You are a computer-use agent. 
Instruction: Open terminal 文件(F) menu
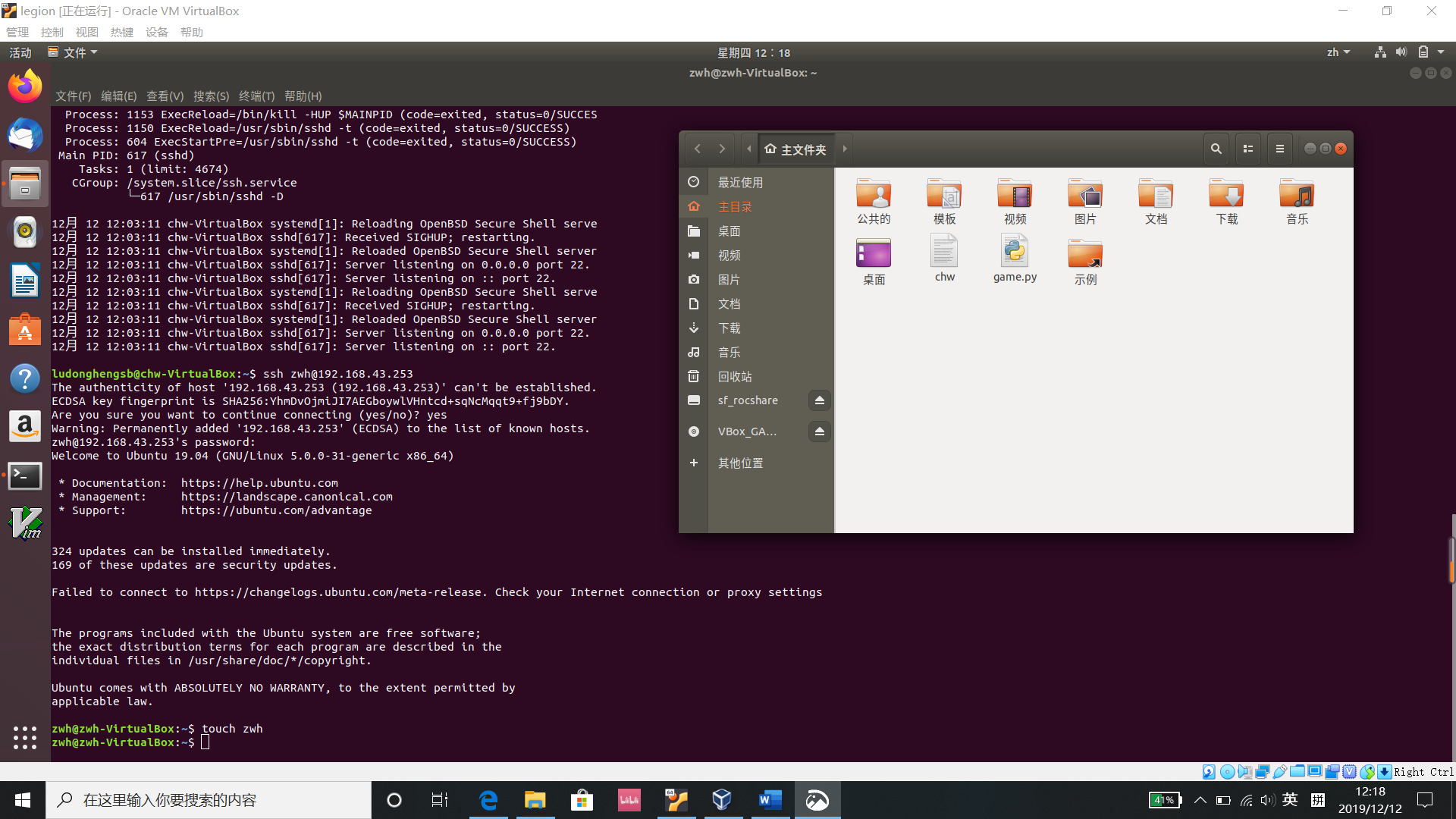coord(73,96)
